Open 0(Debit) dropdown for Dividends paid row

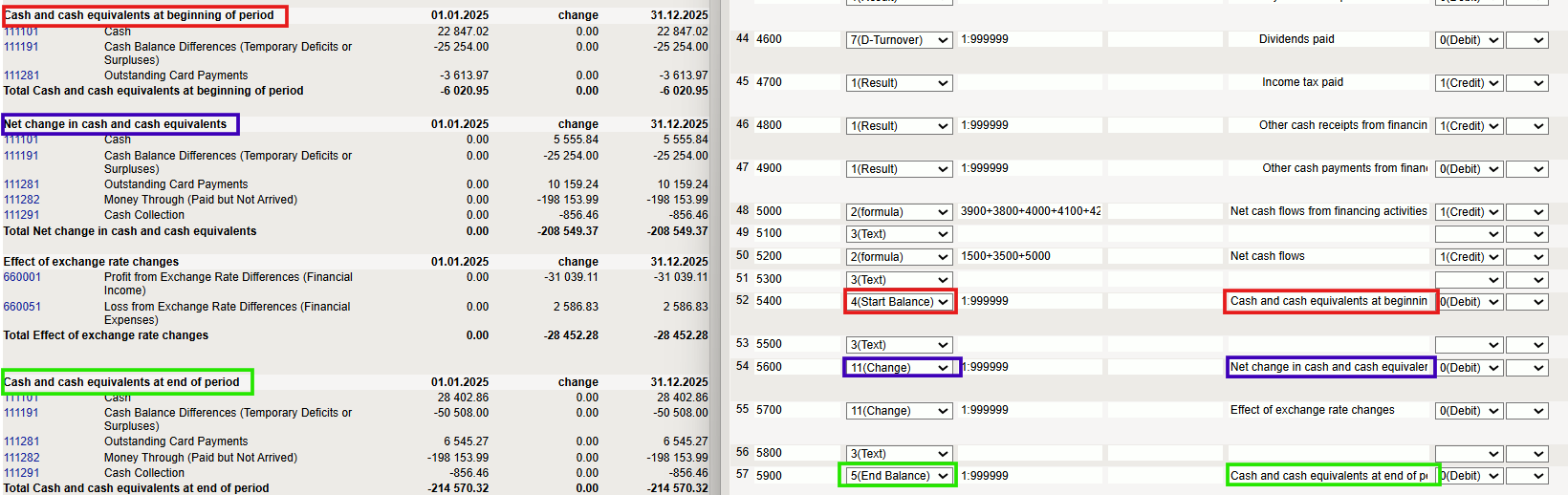point(1469,40)
